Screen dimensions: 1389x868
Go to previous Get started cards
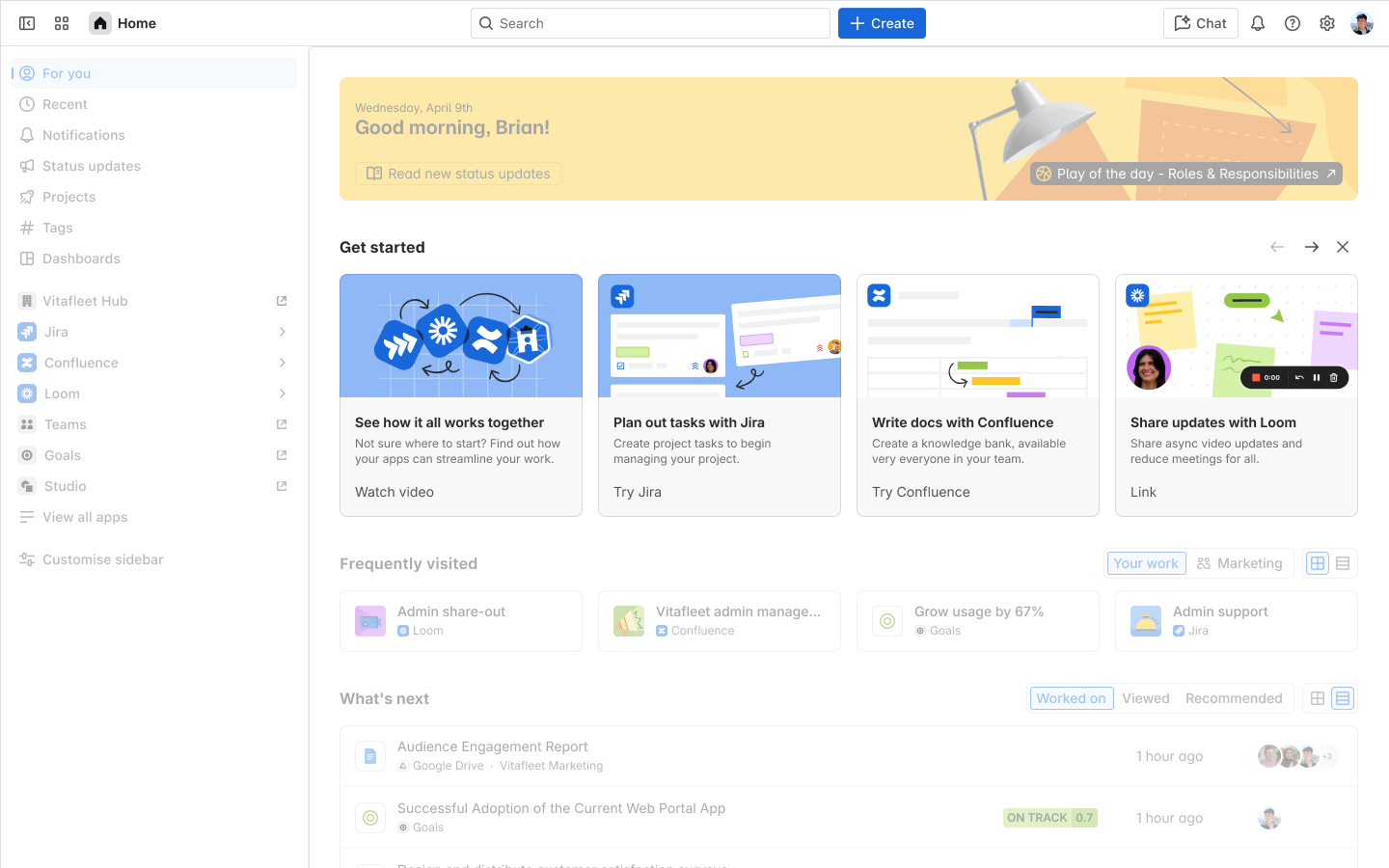[x=1277, y=247]
